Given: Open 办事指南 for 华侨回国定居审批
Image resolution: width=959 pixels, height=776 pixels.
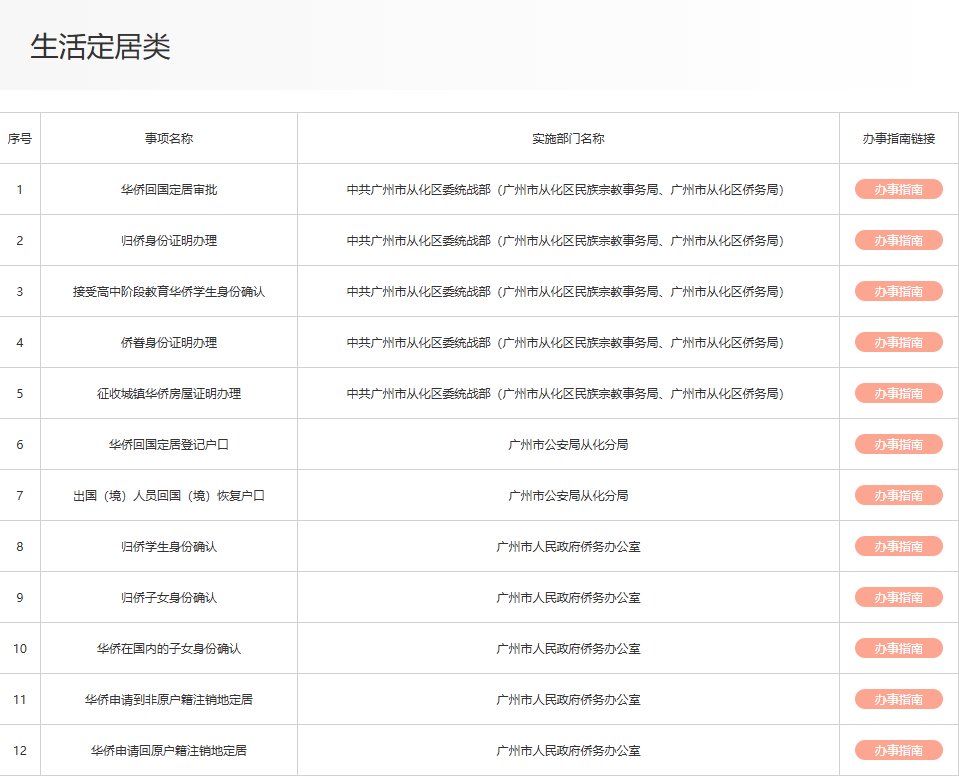Looking at the screenshot, I should coord(898,190).
